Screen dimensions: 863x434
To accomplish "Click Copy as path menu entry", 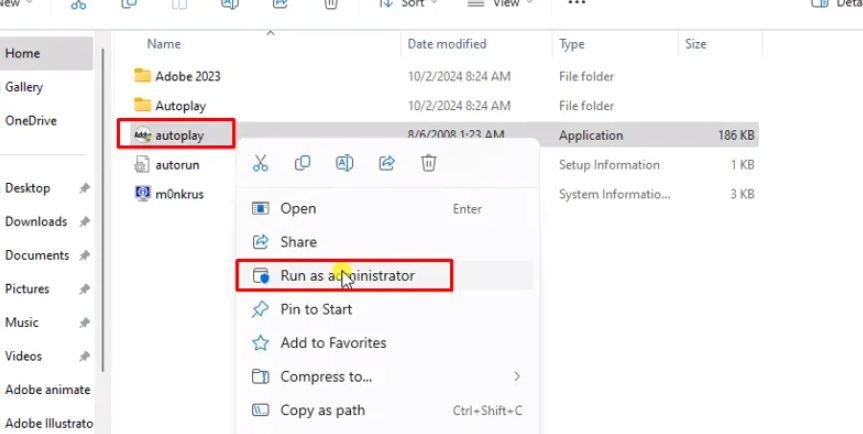I will click(322, 410).
